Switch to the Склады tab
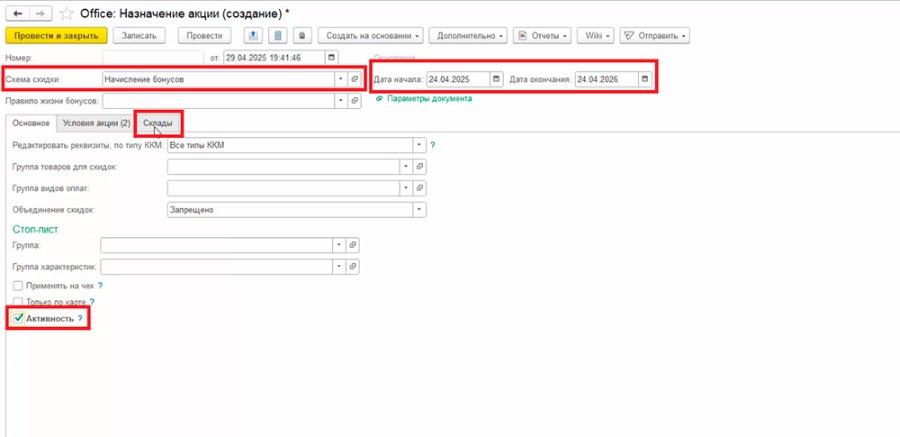 tap(158, 123)
